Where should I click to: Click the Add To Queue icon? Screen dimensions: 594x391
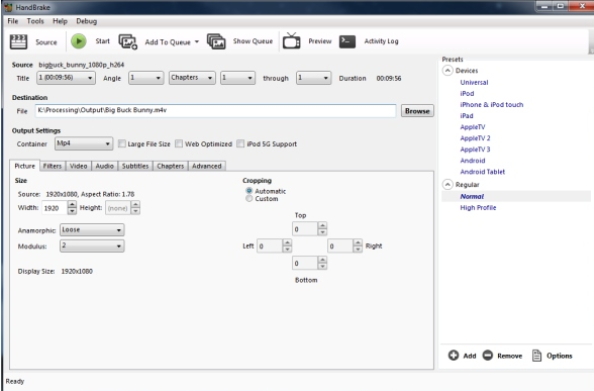point(128,42)
